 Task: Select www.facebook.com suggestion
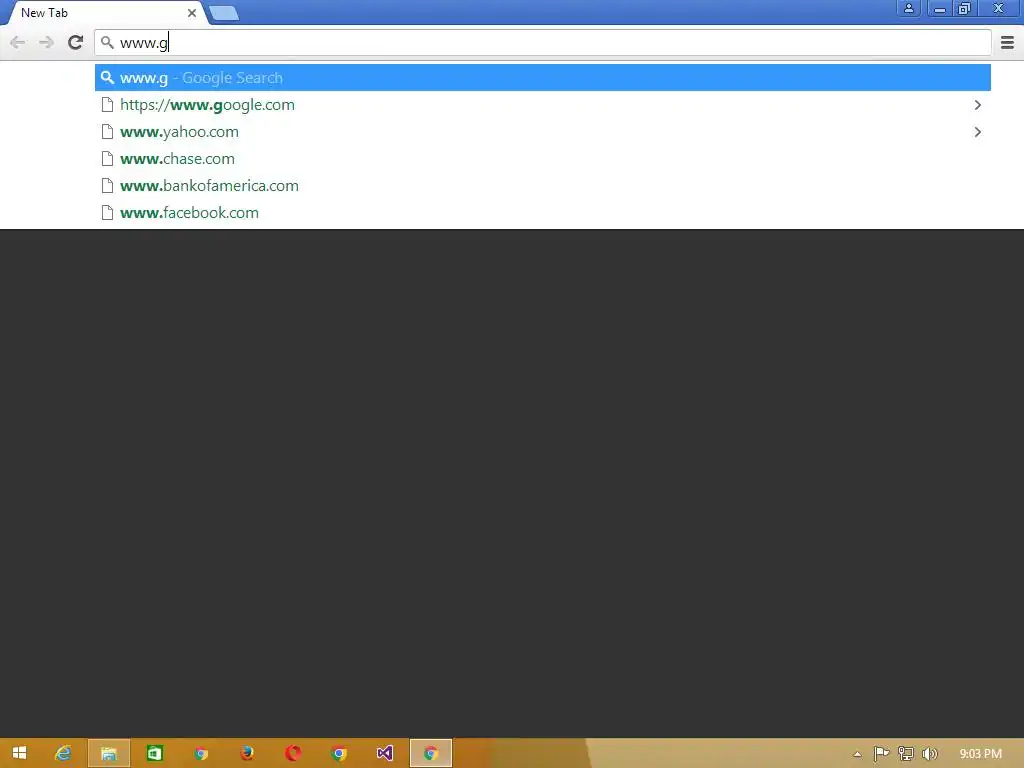point(543,213)
